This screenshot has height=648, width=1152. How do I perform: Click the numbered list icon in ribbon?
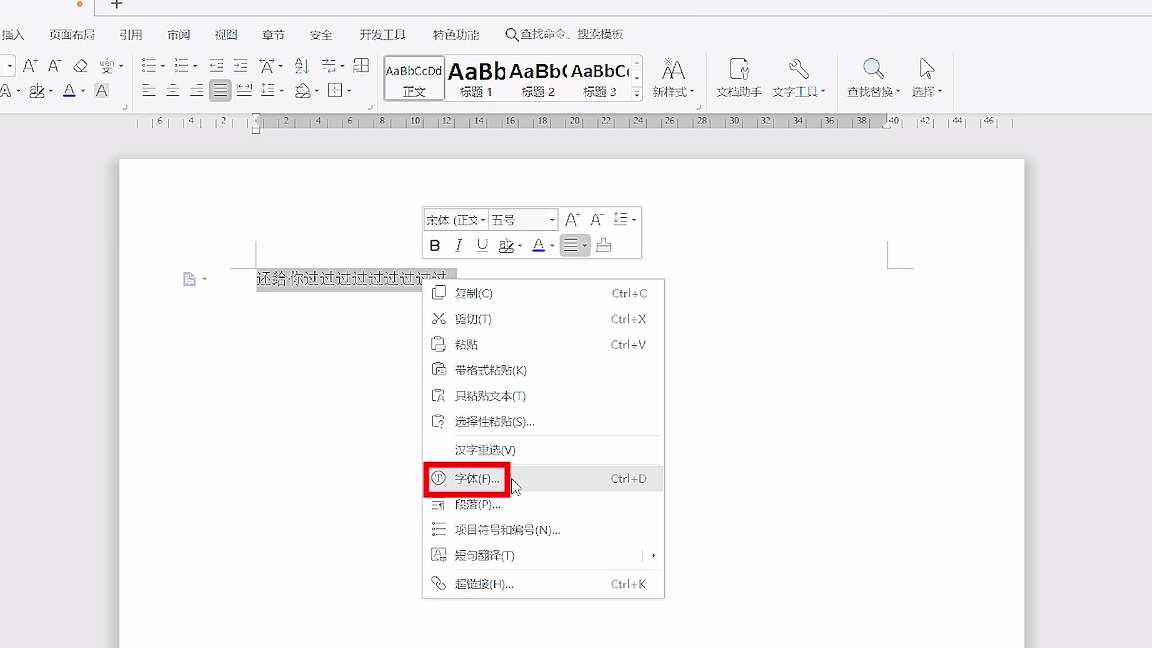[x=181, y=65]
